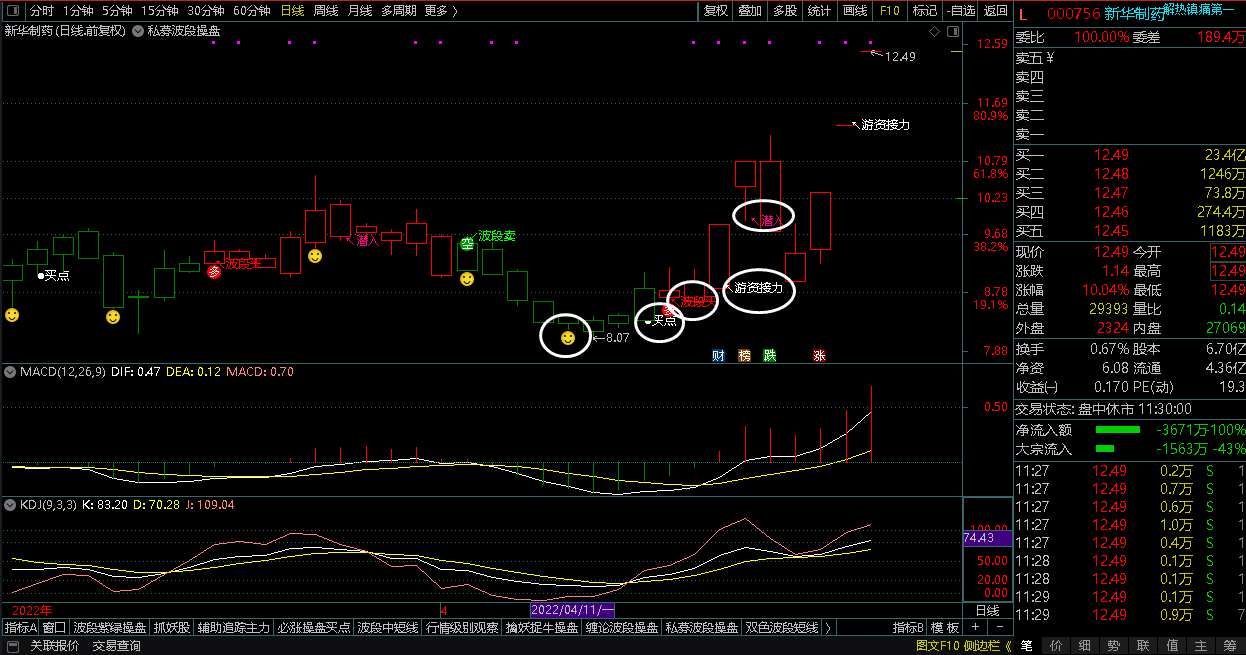
Task: Click the plus zoom button at bottom
Action: pos(976,628)
